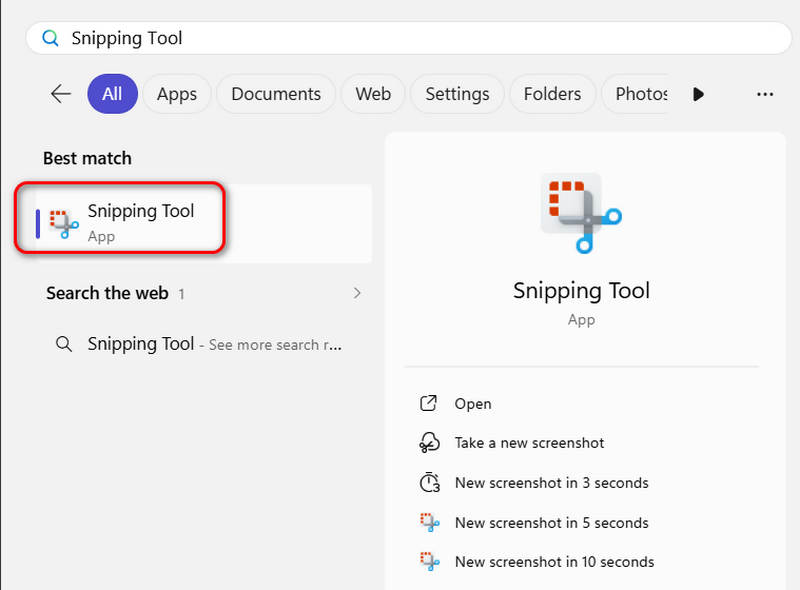Click icon beside New screenshot in 5 seconds
800x590 pixels.
tap(429, 522)
